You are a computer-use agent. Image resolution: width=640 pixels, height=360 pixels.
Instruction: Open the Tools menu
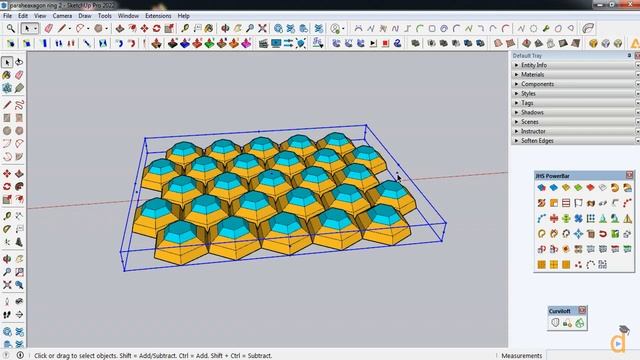click(104, 16)
